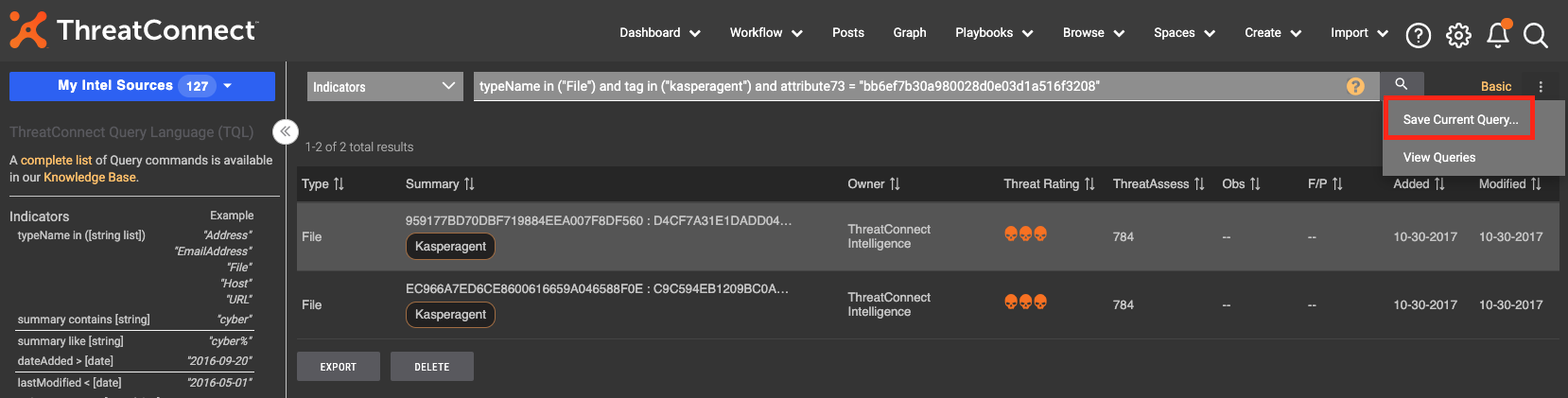Viewport: 1568px width, 398px height.
Task: Select Save Current Query menu item
Action: point(1460,119)
